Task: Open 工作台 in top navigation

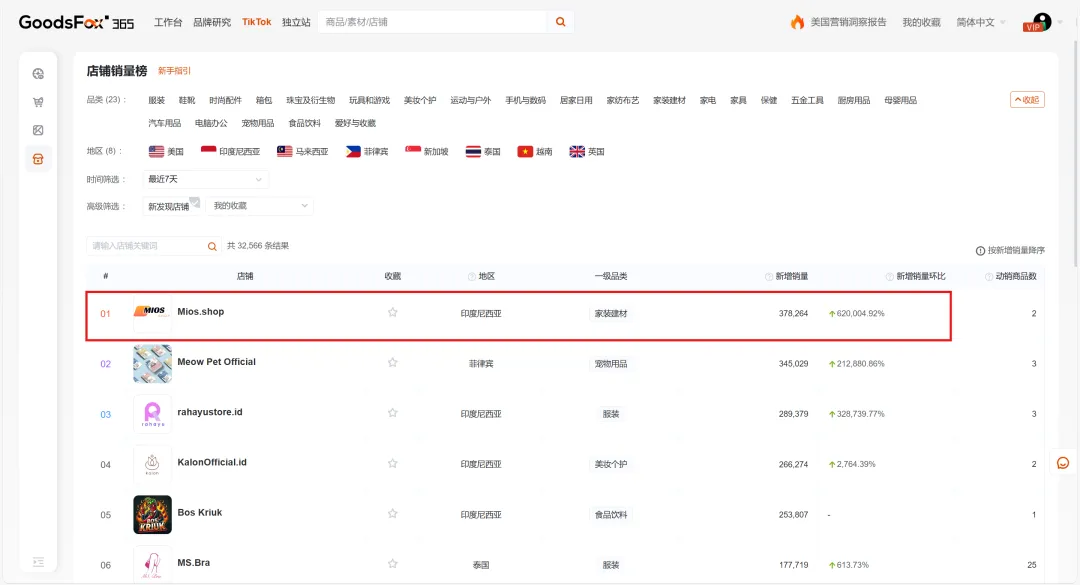Action: point(167,22)
